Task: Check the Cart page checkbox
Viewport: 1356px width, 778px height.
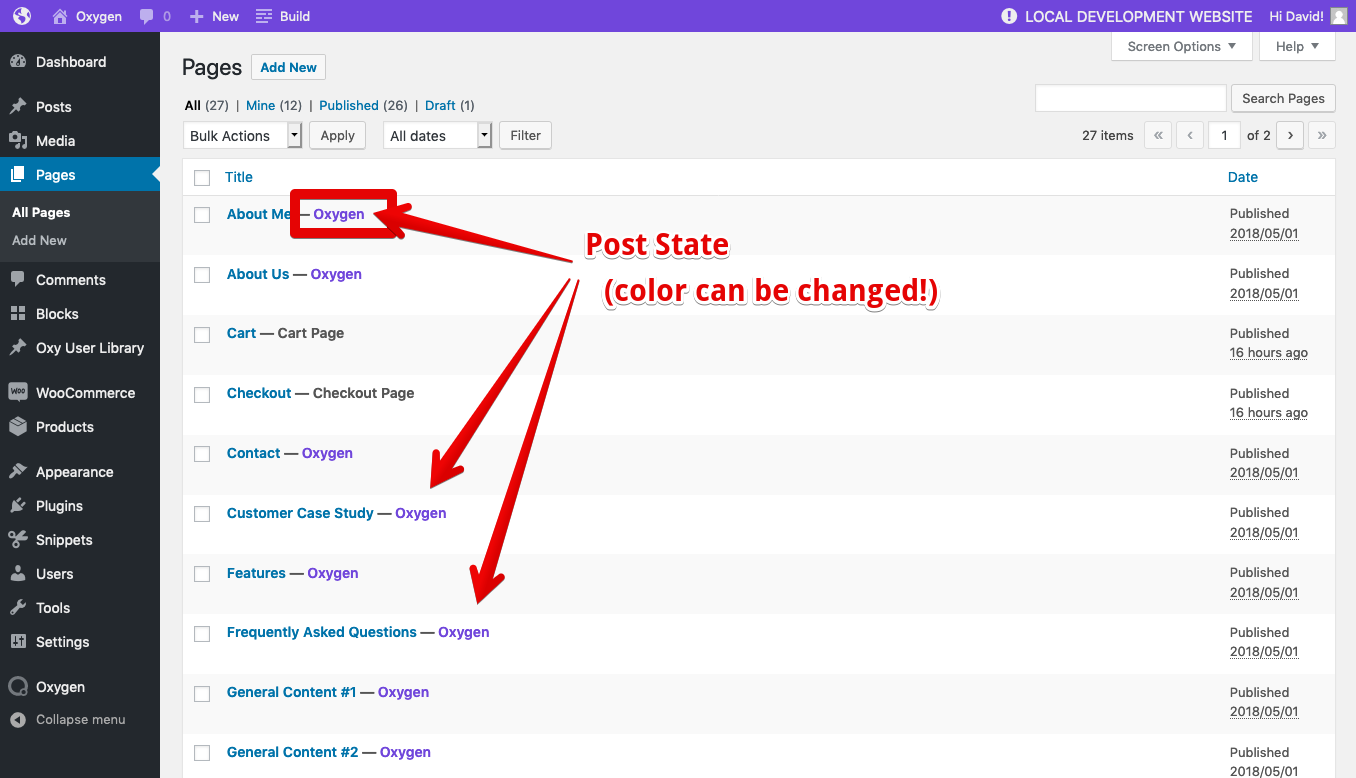Action: point(202,335)
